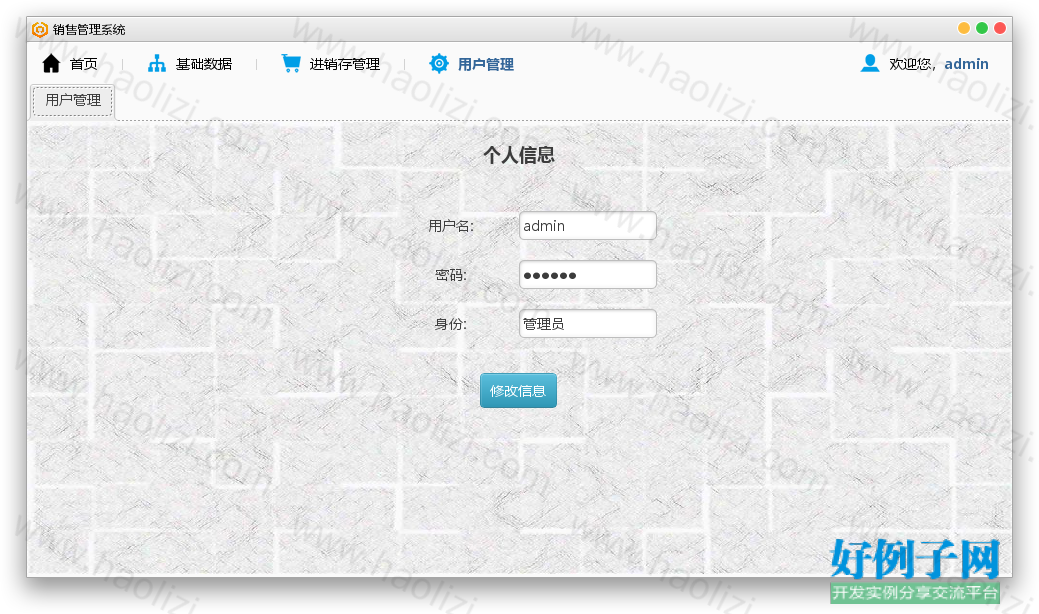The height and width of the screenshot is (614, 1039).
Task: Close window with the red button
Action: 1000,28
